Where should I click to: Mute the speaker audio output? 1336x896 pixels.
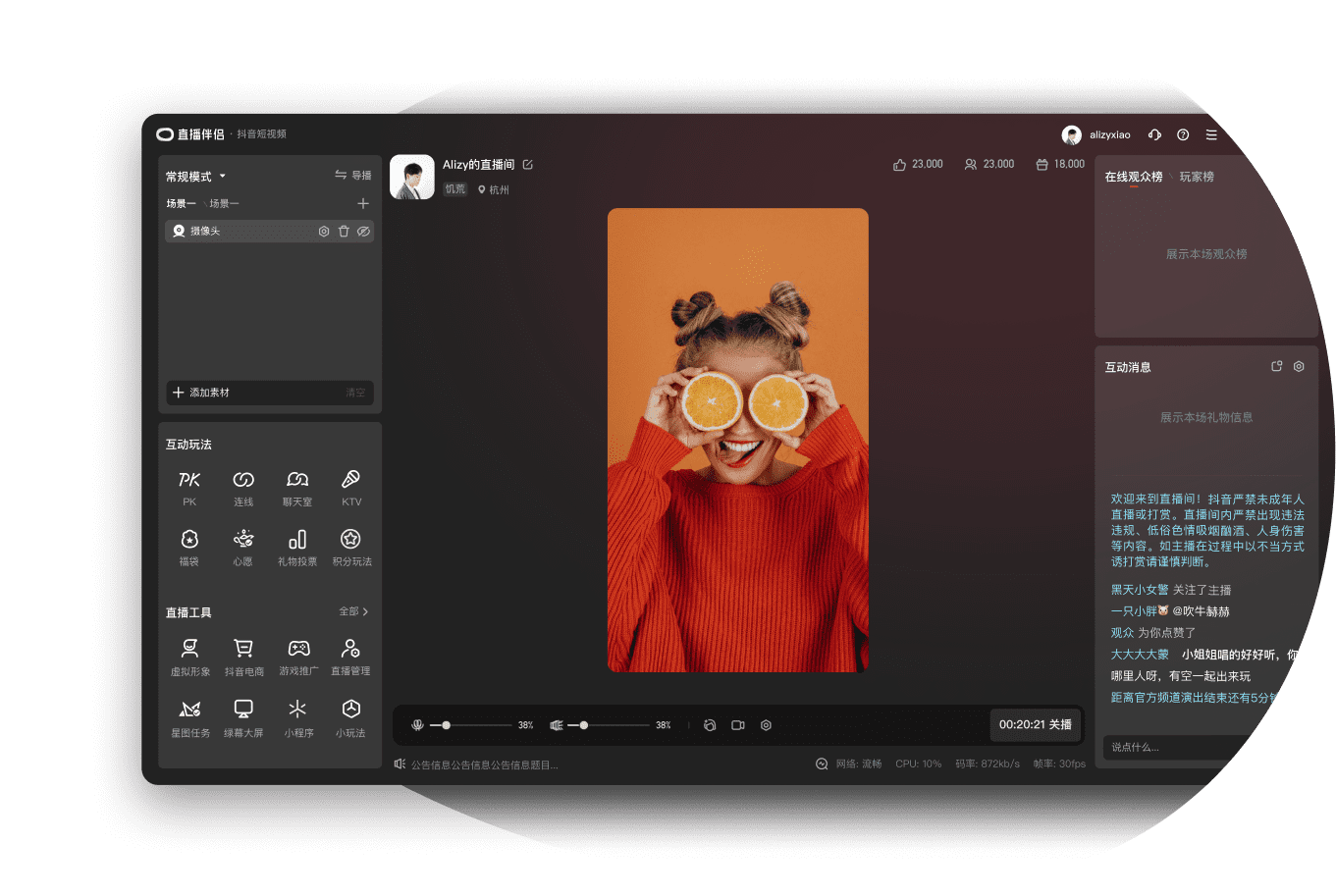pyautogui.click(x=557, y=725)
